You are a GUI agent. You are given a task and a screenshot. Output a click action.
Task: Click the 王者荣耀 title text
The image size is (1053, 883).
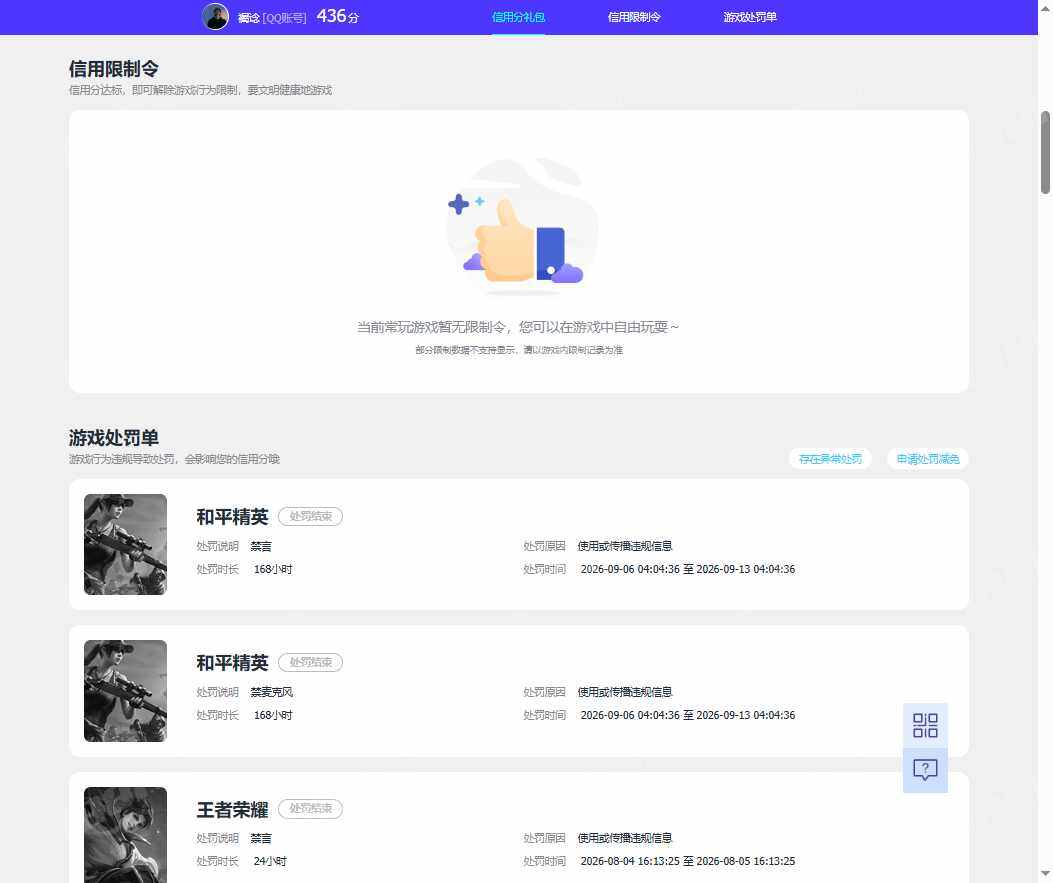click(x=232, y=810)
